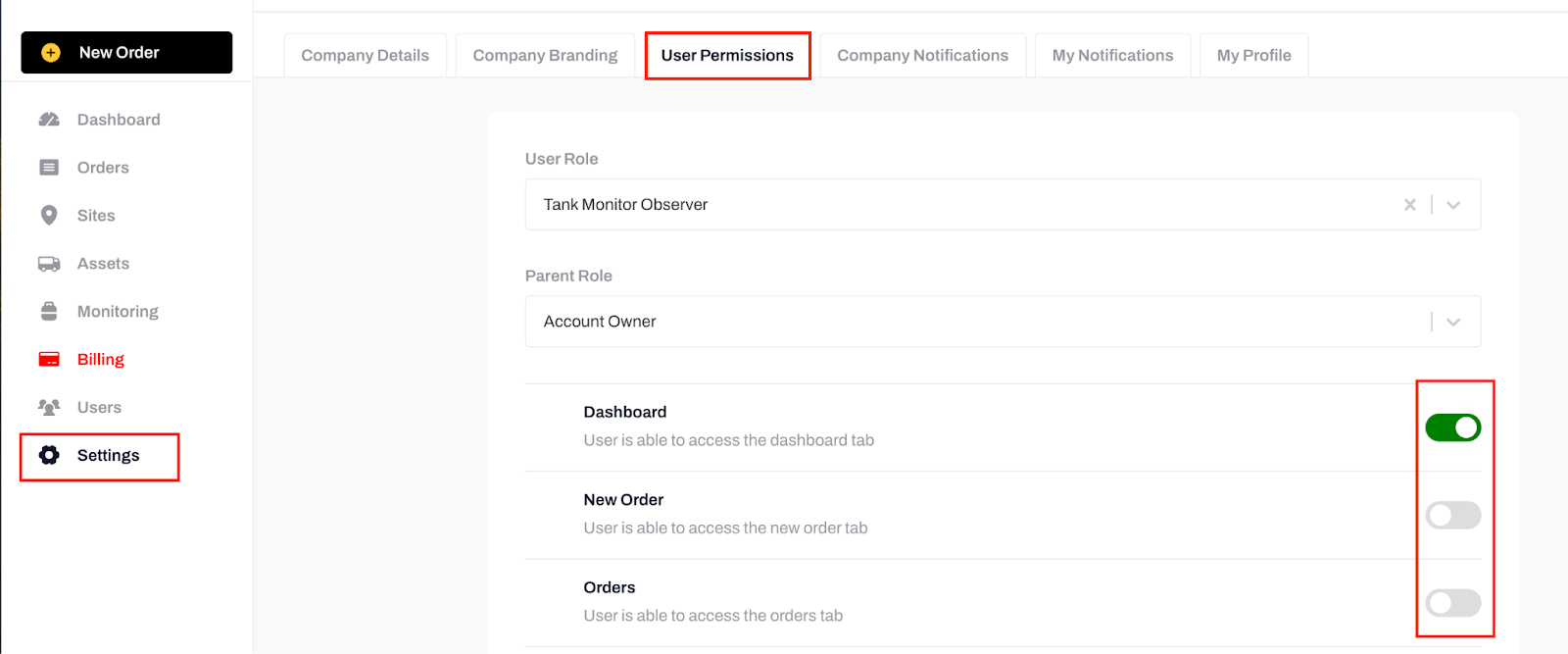Viewport: 1568px width, 654px height.
Task: Click the Parent Role field label
Action: (x=568, y=276)
